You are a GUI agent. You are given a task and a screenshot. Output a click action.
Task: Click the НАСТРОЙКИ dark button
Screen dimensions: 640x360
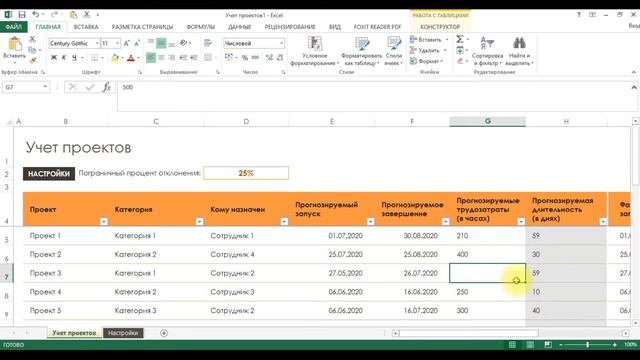49,173
